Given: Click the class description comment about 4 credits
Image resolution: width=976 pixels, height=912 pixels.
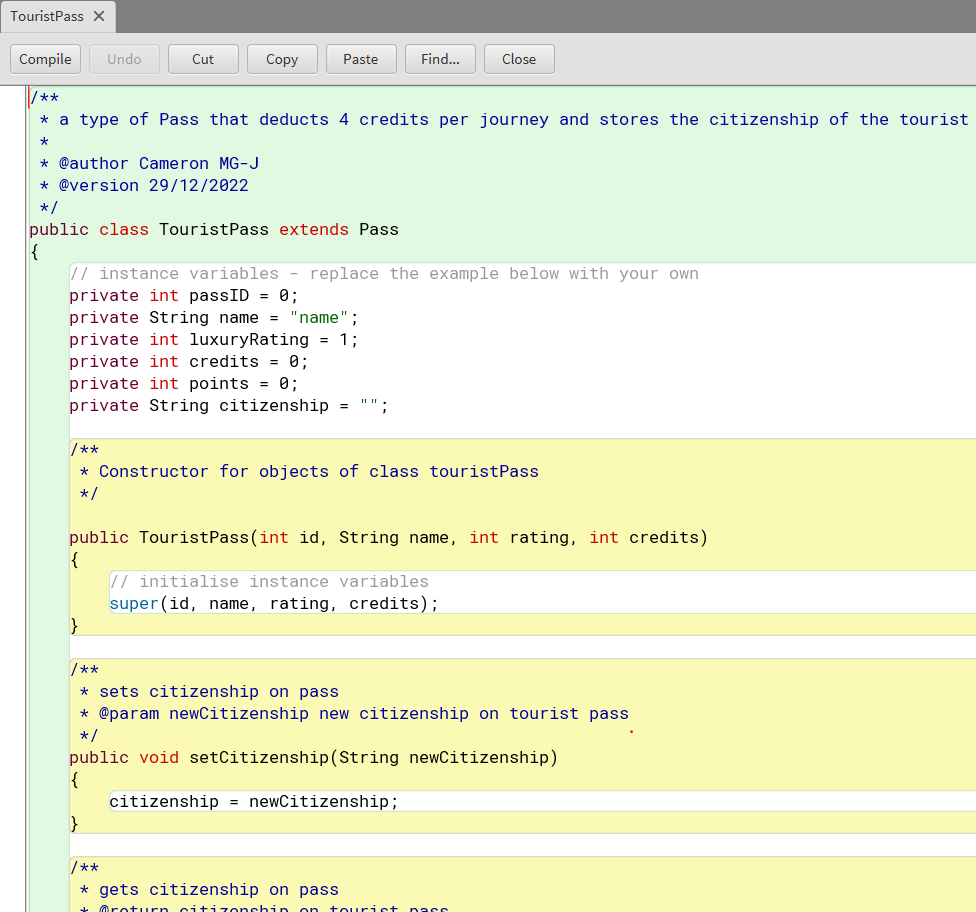Looking at the screenshot, I should 504,120.
